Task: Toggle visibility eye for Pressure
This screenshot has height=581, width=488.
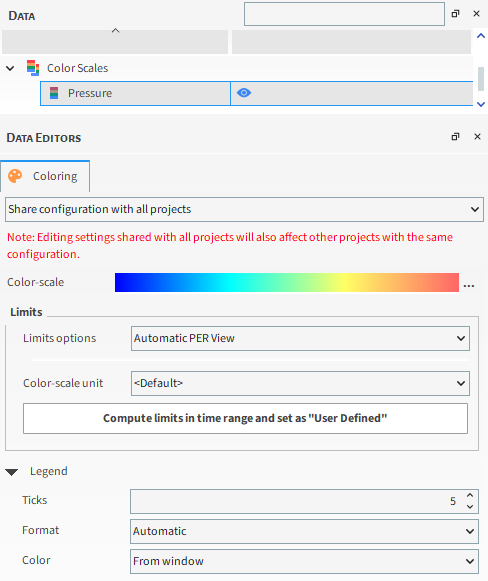Action: (x=244, y=93)
